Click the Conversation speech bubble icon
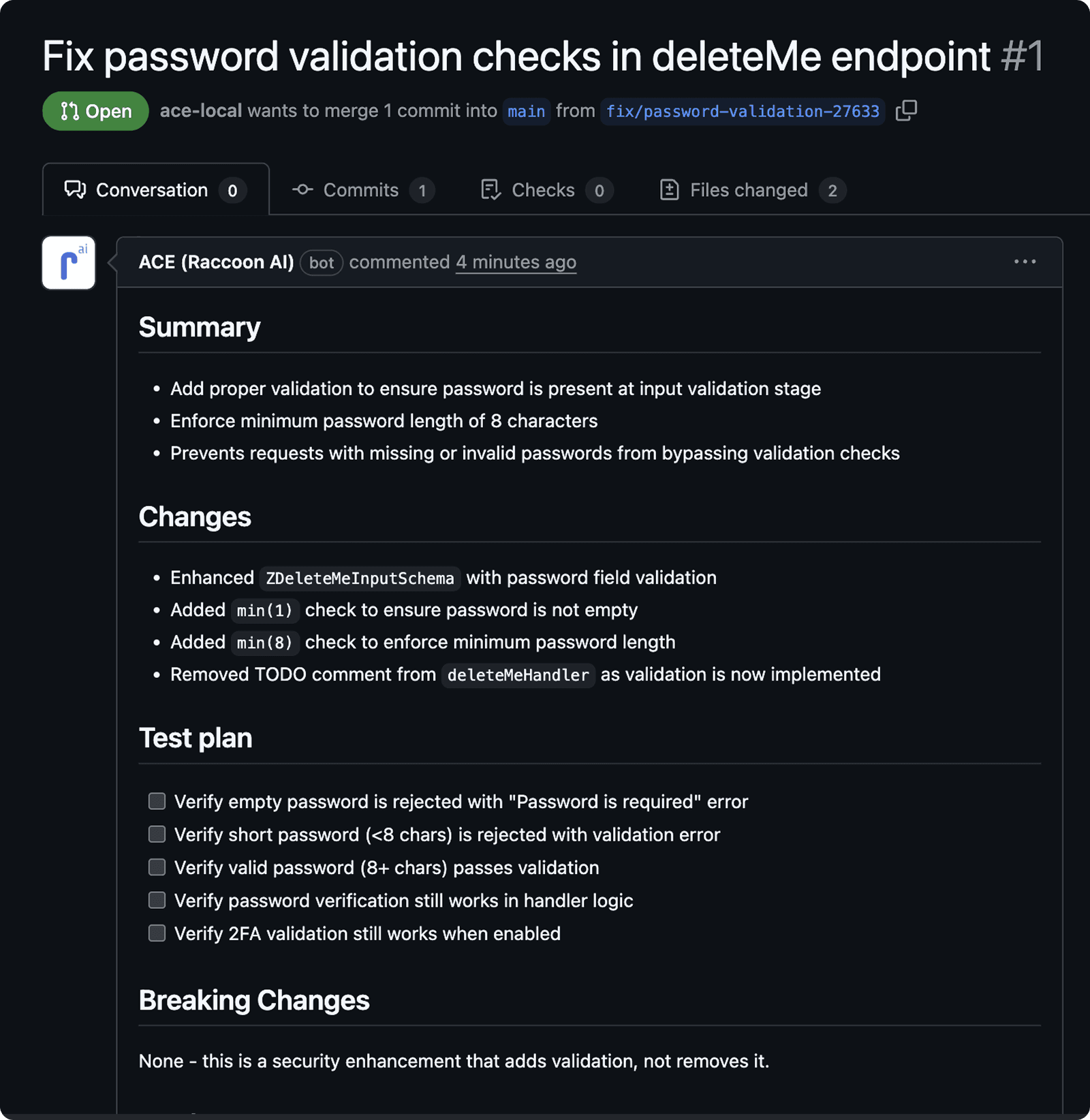Screen dimensions: 1090x1120 pos(75,189)
